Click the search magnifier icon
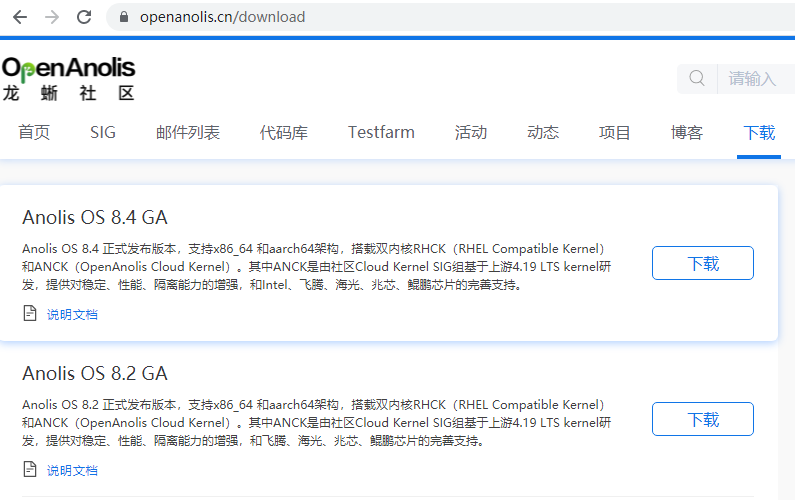Image resolution: width=795 pixels, height=500 pixels. pos(697,79)
